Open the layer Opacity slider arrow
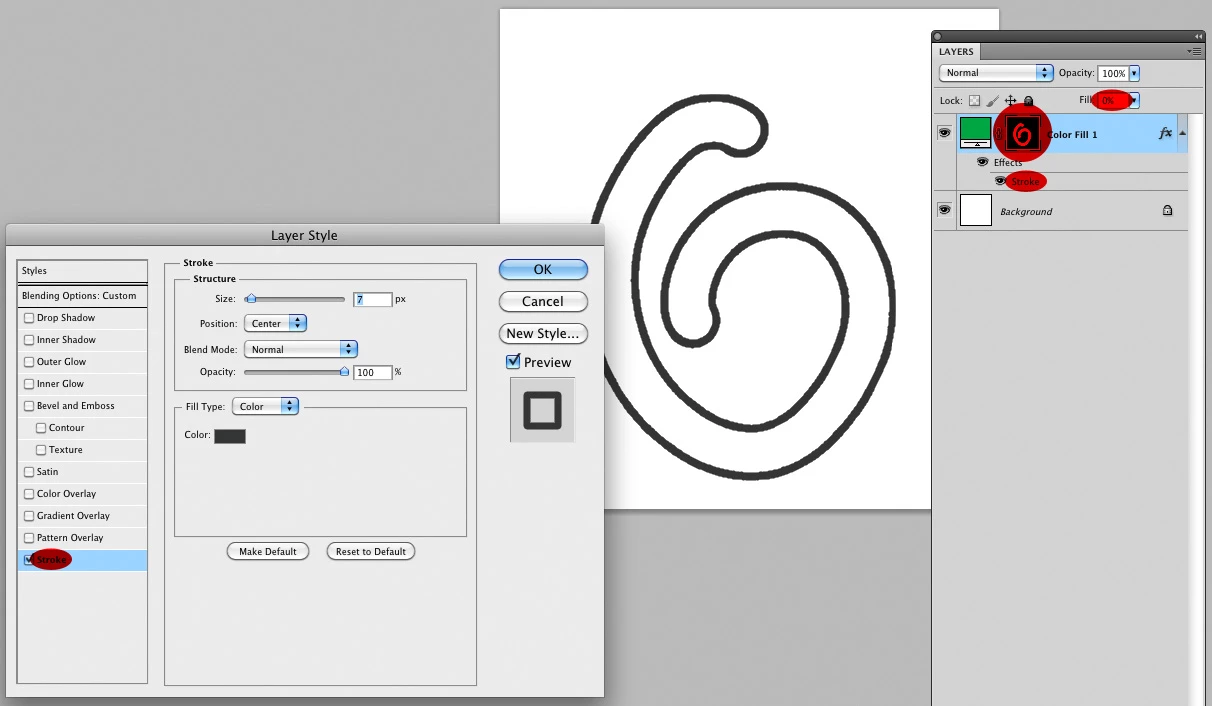This screenshot has height=706, width=1212. (1134, 73)
